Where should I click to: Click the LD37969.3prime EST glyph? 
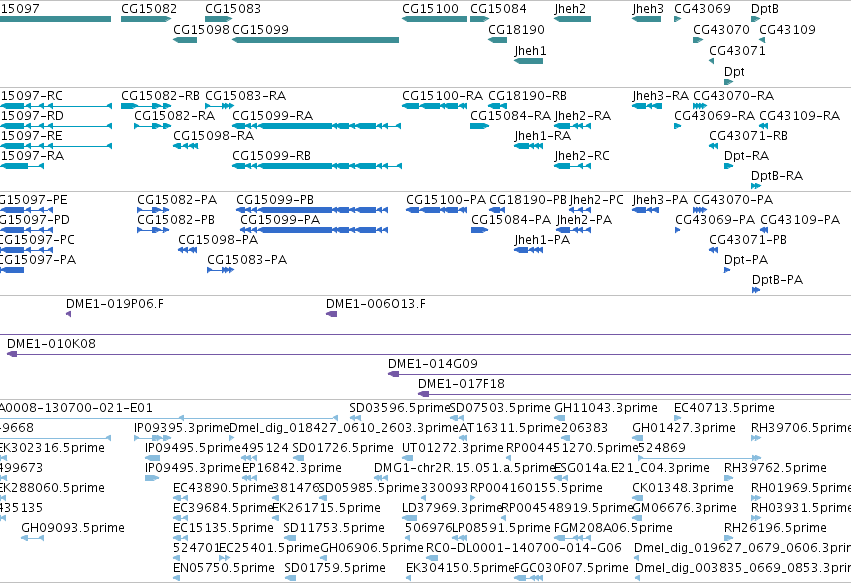click(409, 518)
